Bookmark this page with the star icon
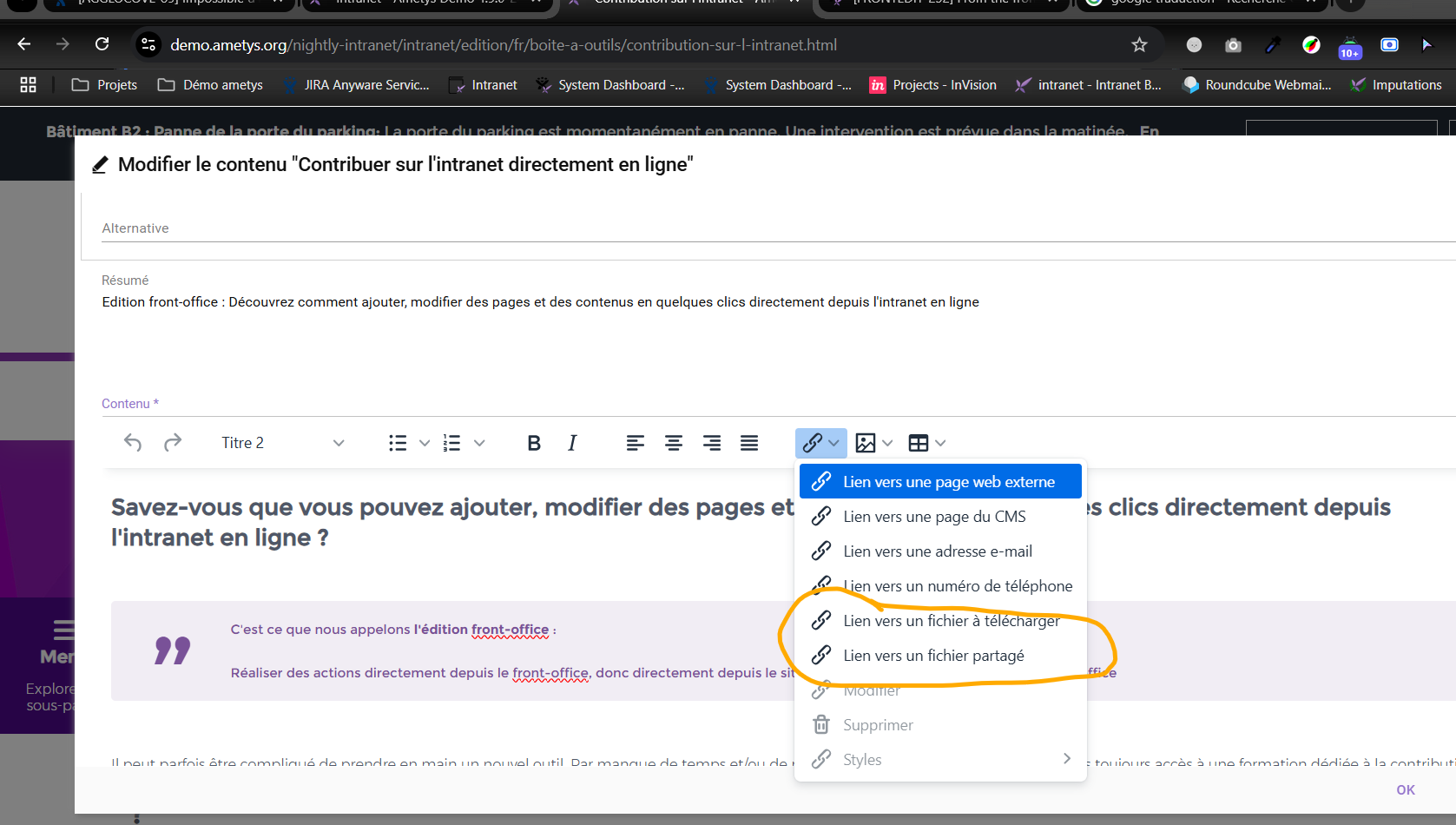 tap(1139, 45)
